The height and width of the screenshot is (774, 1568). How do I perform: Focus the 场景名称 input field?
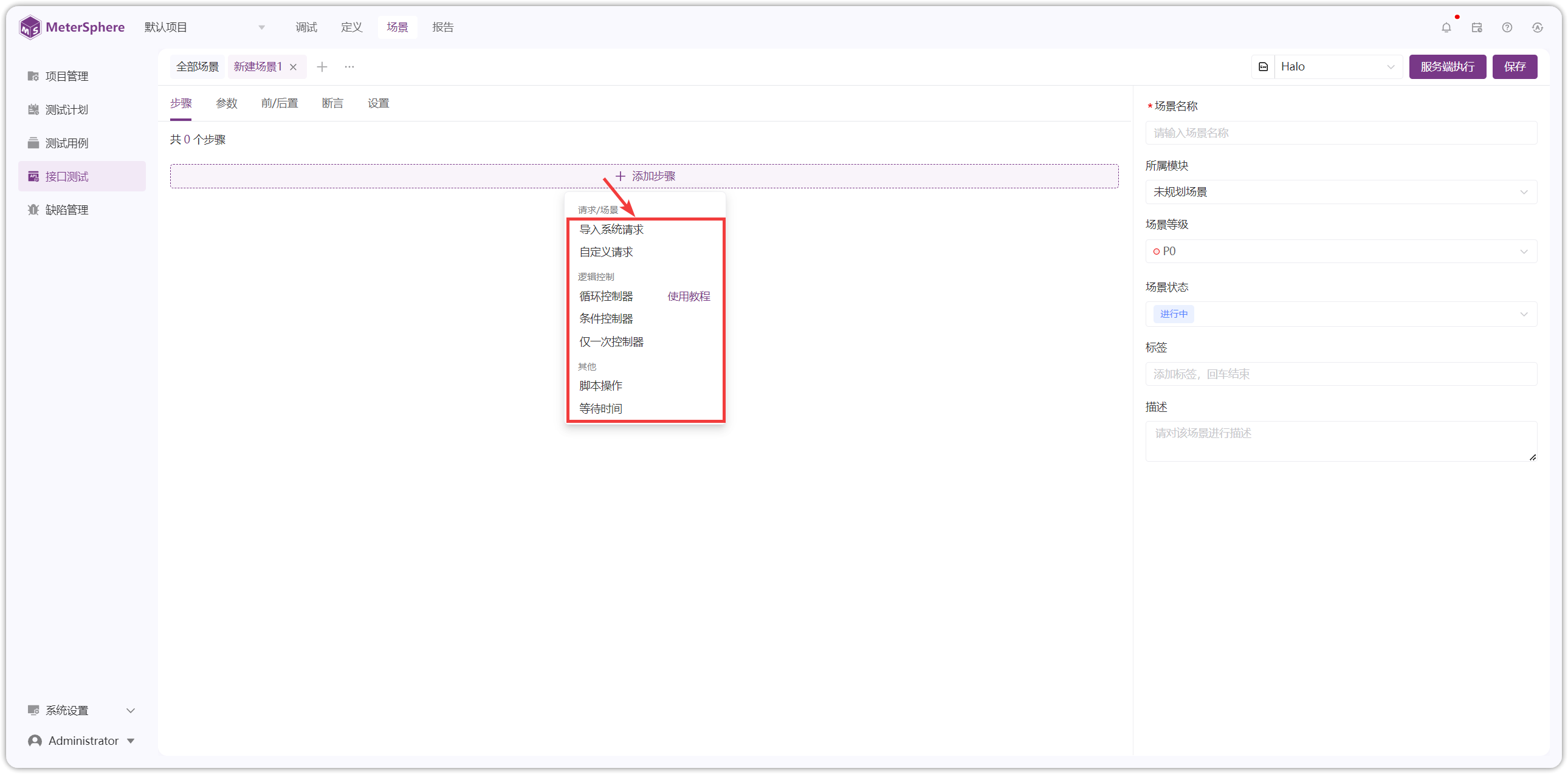[x=1341, y=133]
